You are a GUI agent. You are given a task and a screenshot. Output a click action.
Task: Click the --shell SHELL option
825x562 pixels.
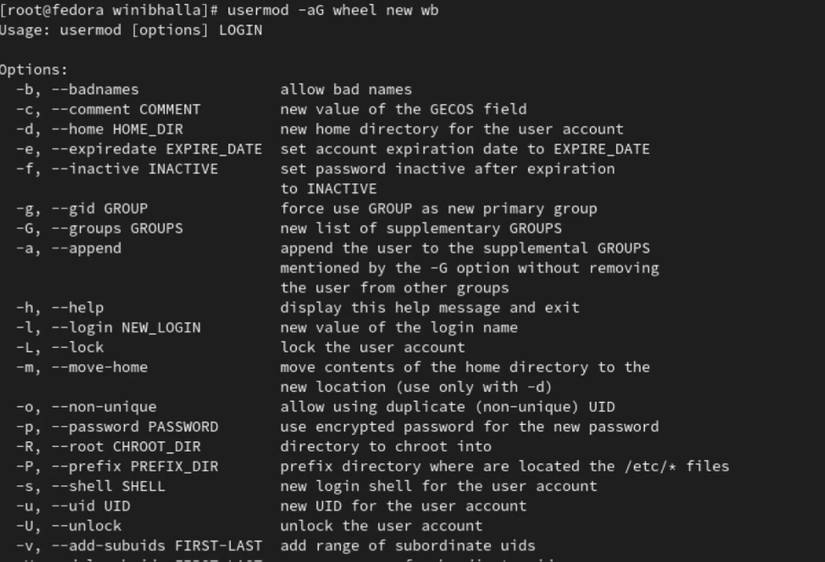click(x=91, y=486)
